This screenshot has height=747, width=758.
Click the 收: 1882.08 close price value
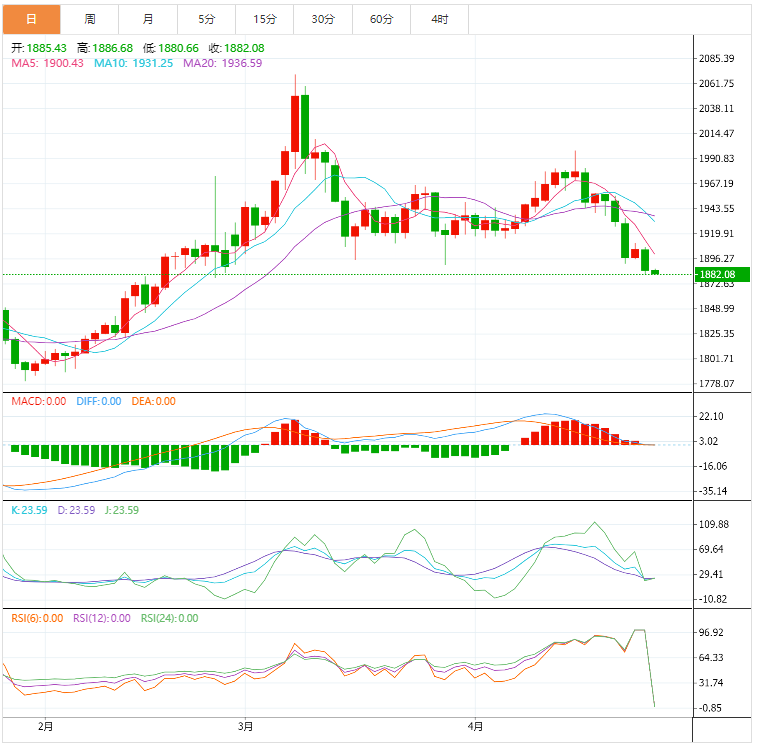click(x=236, y=48)
